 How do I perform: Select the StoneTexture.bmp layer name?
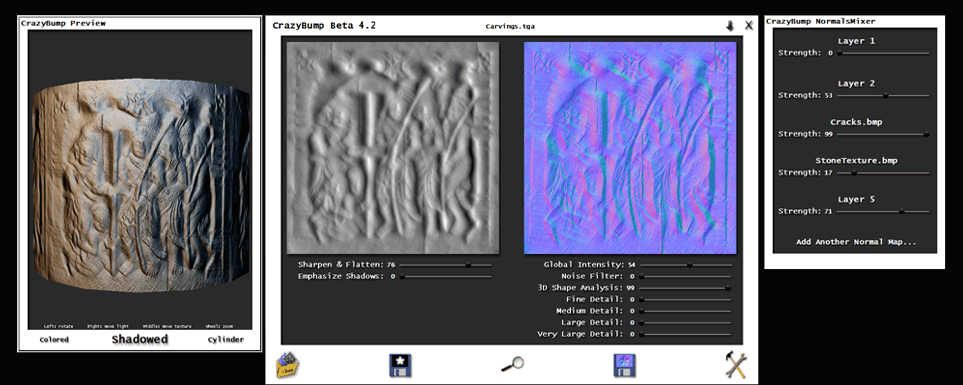coord(856,160)
